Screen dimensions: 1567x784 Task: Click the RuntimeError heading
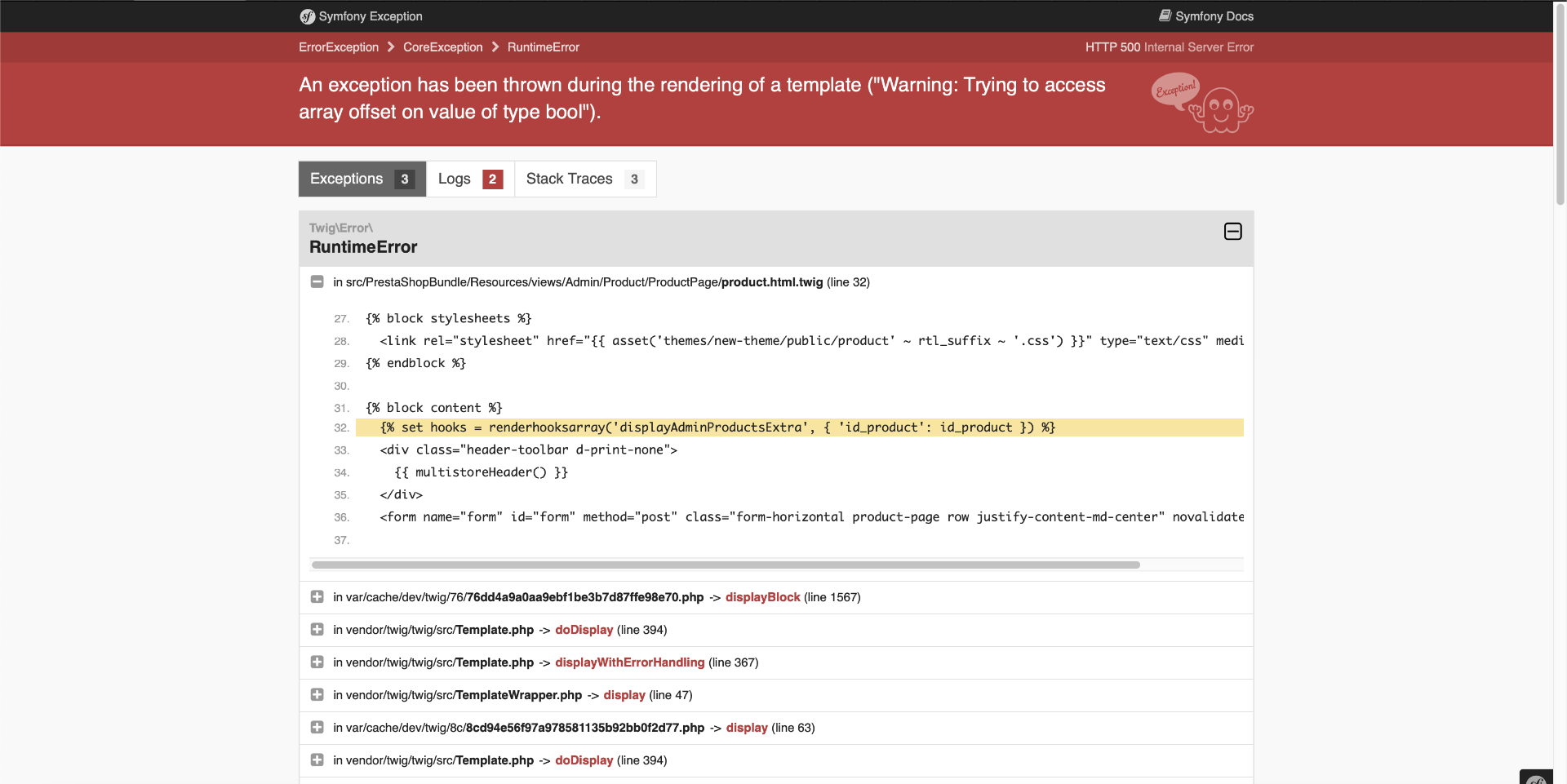point(363,247)
